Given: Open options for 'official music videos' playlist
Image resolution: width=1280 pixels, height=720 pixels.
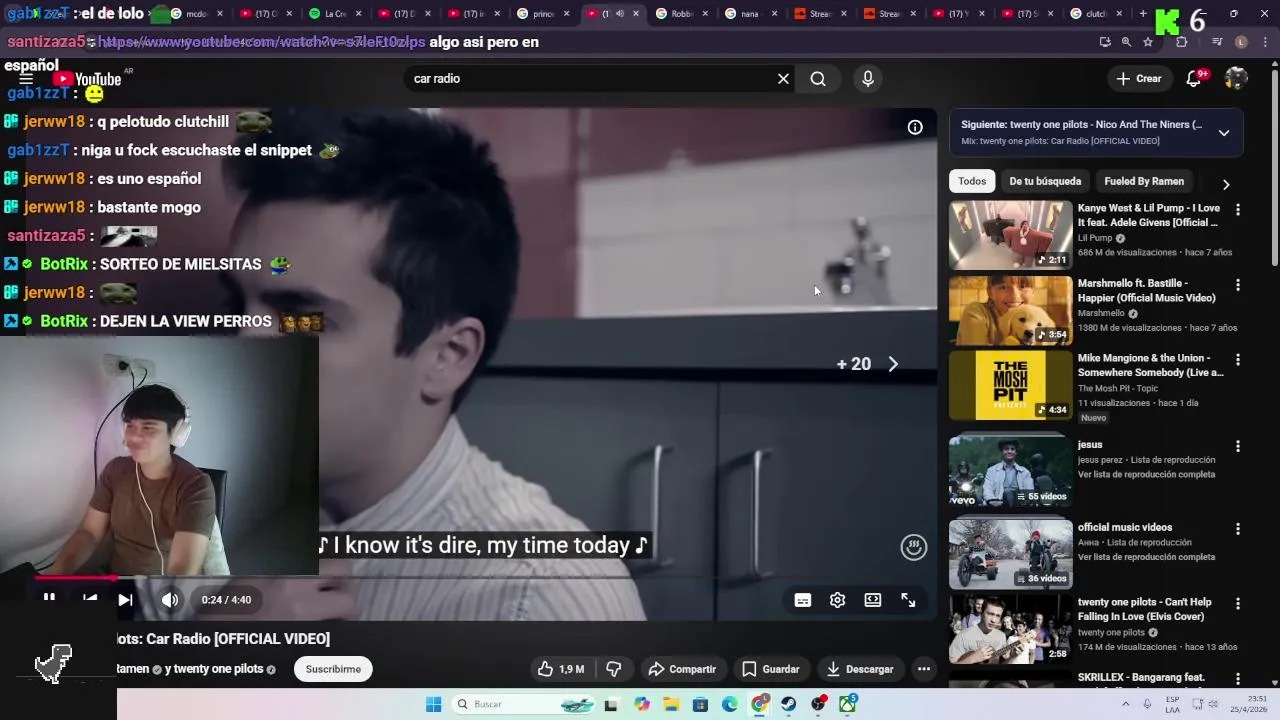Looking at the screenshot, I should (1238, 529).
